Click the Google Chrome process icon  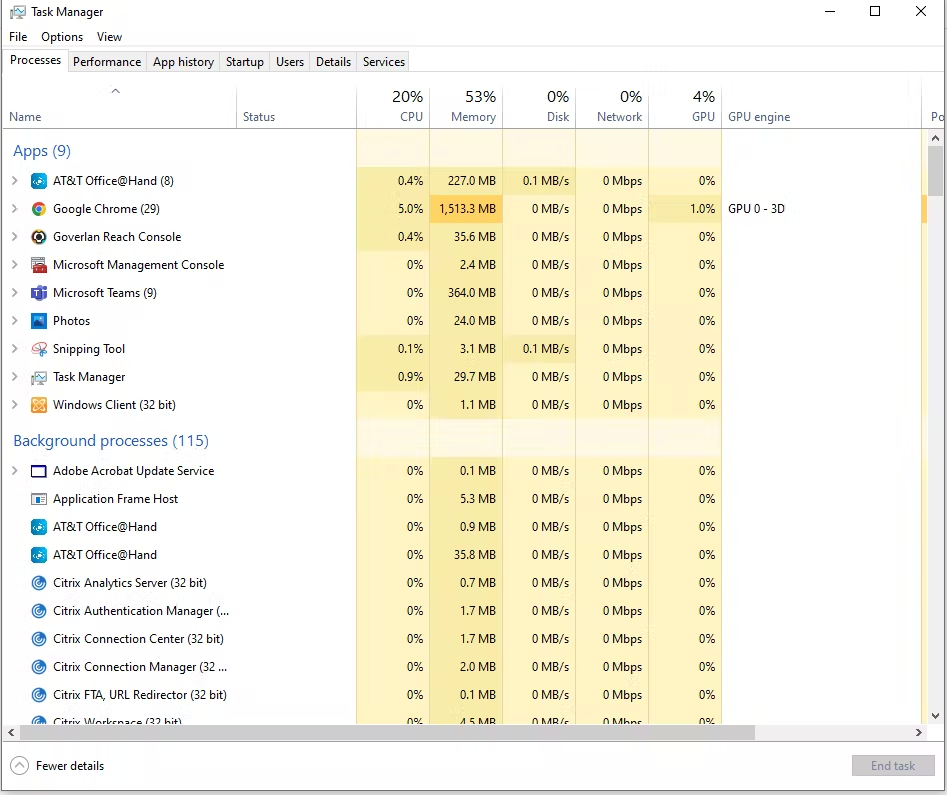pyautogui.click(x=39, y=209)
